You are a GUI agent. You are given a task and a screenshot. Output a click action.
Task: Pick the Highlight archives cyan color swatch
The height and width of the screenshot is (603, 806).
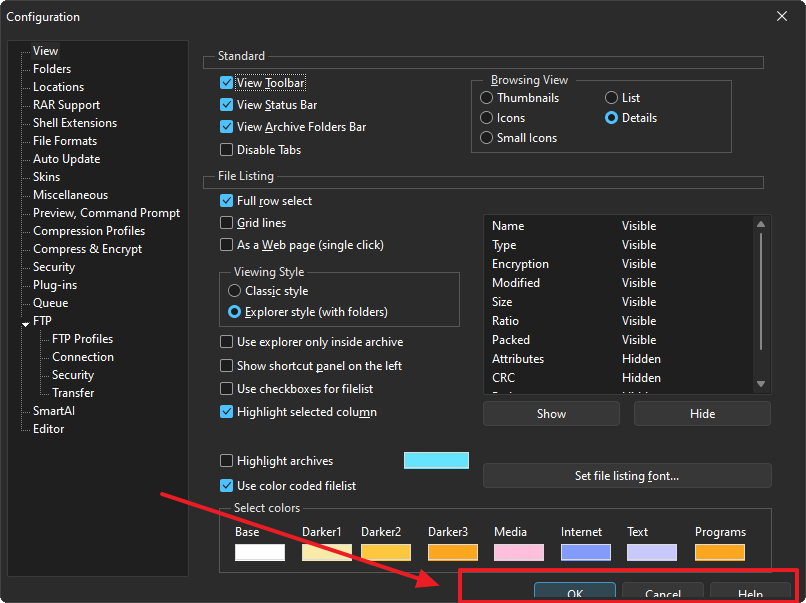436,461
